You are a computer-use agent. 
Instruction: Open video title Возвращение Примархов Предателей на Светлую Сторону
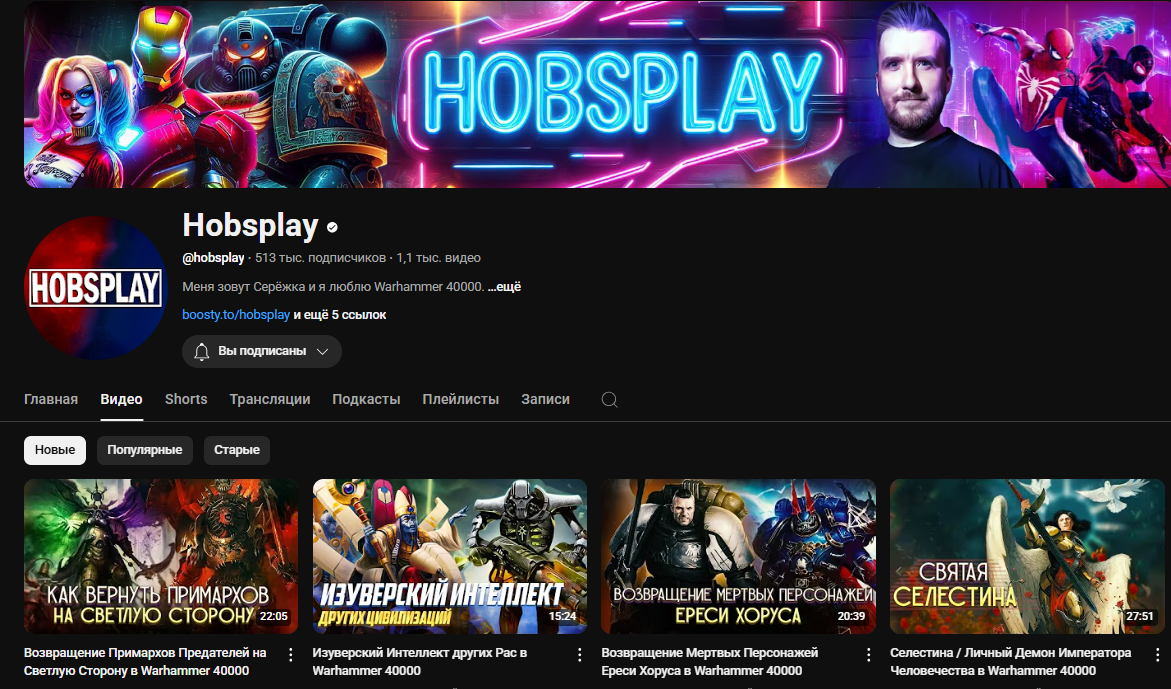[145, 661]
